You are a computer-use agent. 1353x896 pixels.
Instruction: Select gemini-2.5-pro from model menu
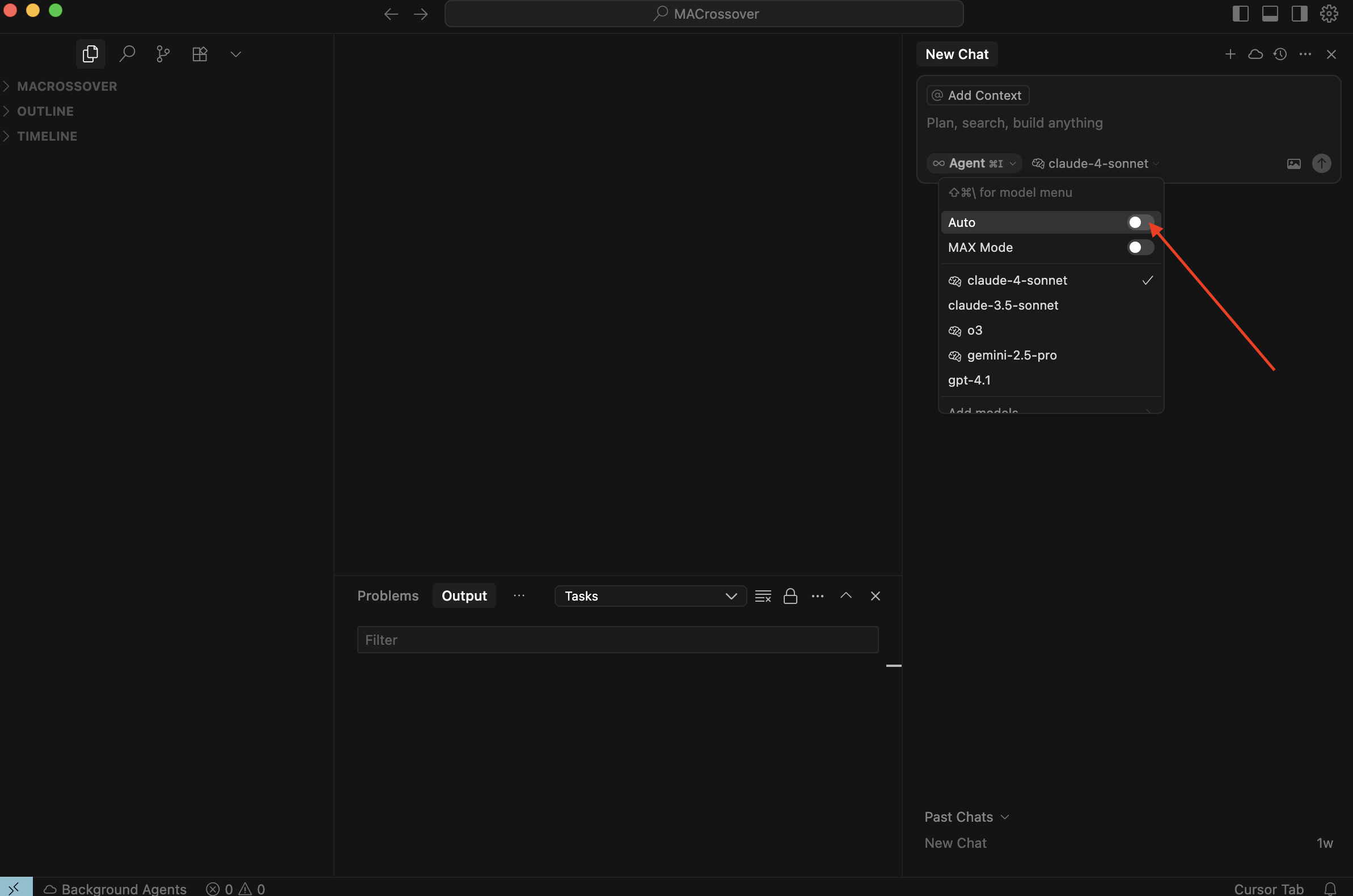click(x=1011, y=355)
